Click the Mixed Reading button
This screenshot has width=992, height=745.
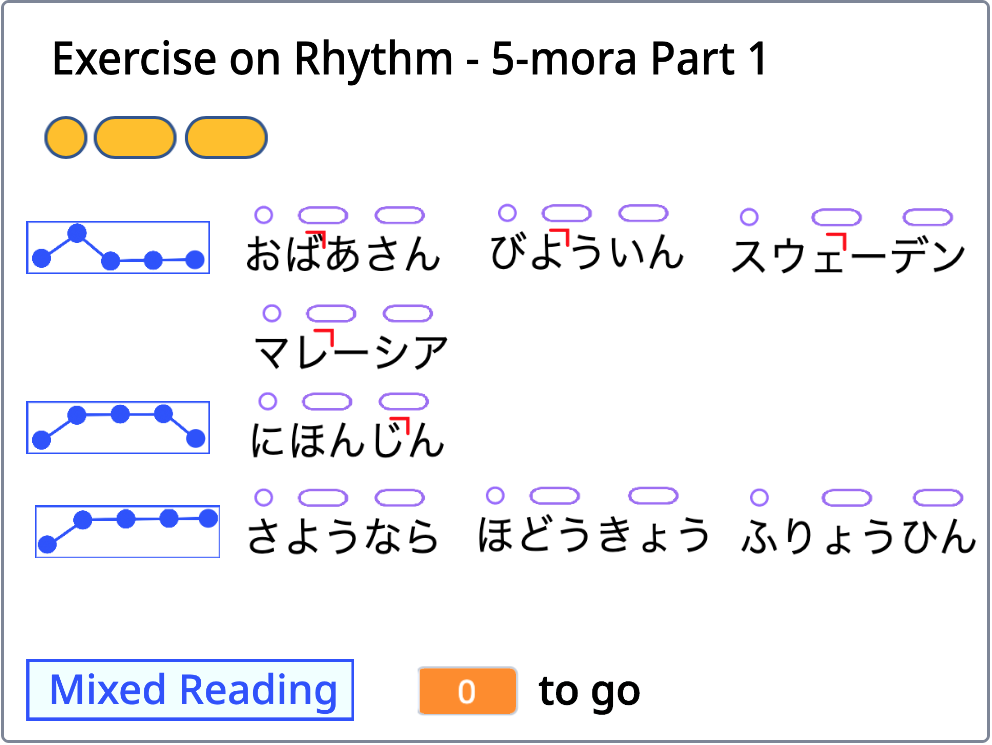pyautogui.click(x=190, y=690)
